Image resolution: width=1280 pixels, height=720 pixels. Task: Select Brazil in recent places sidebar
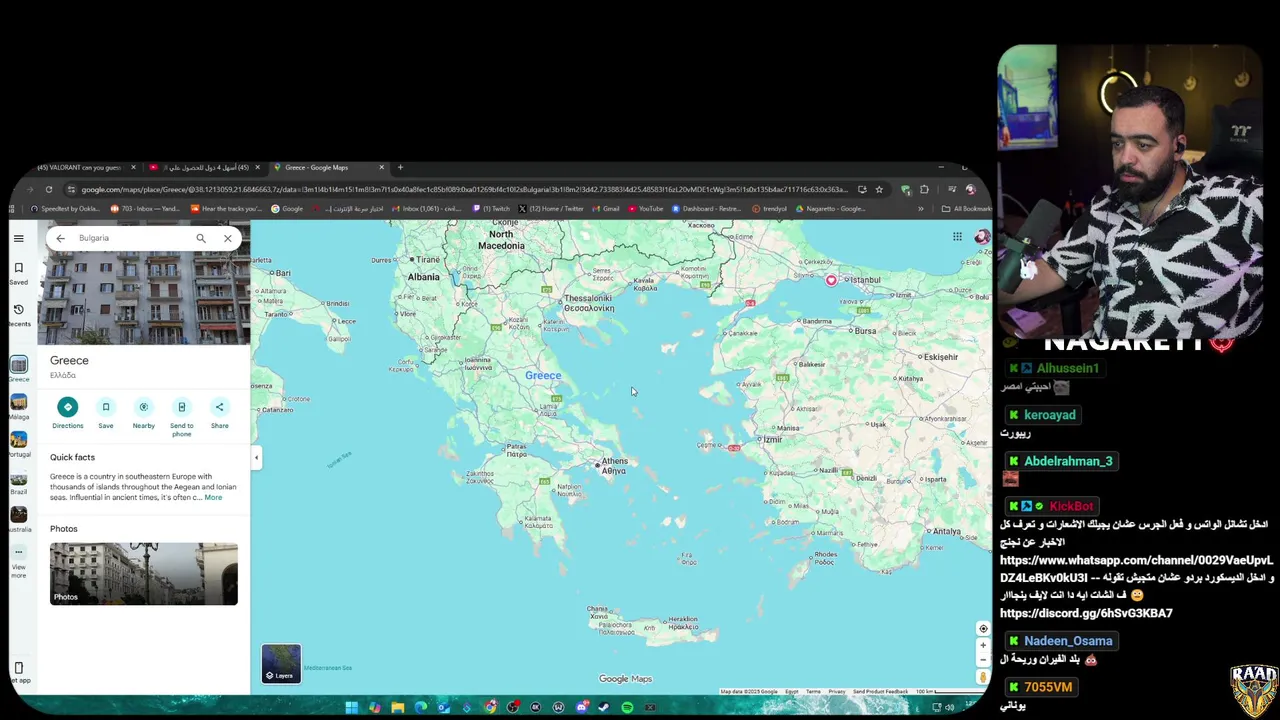tap(19, 481)
